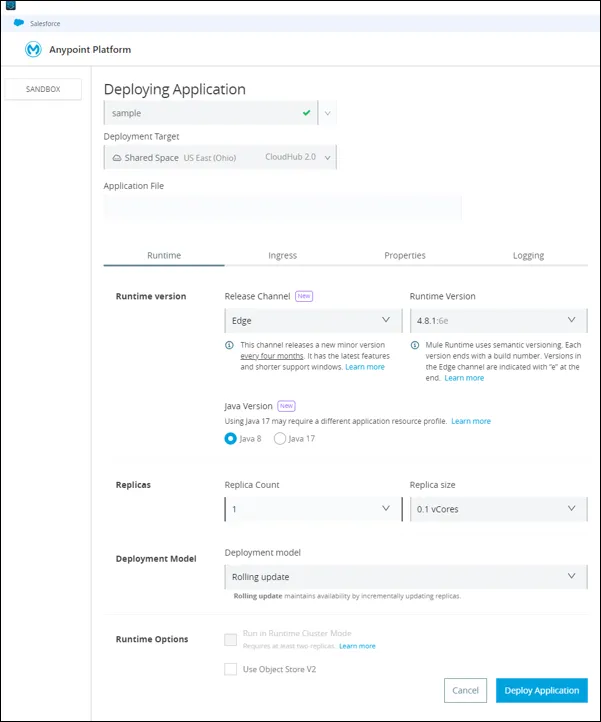
Task: Switch to the Ingress tab
Action: click(282, 256)
